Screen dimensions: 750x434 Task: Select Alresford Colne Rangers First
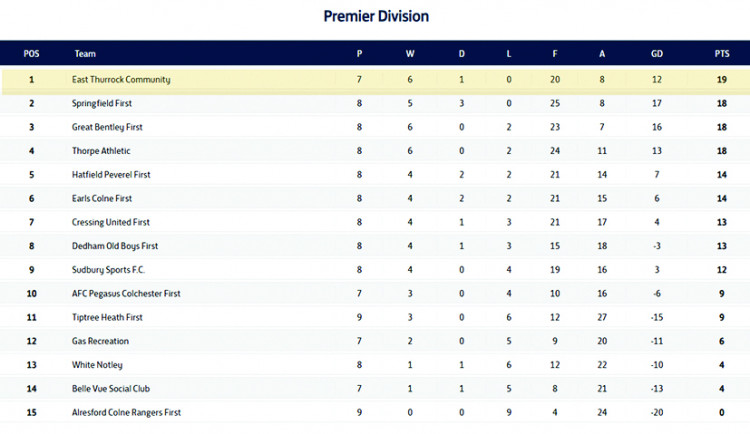[127, 412]
